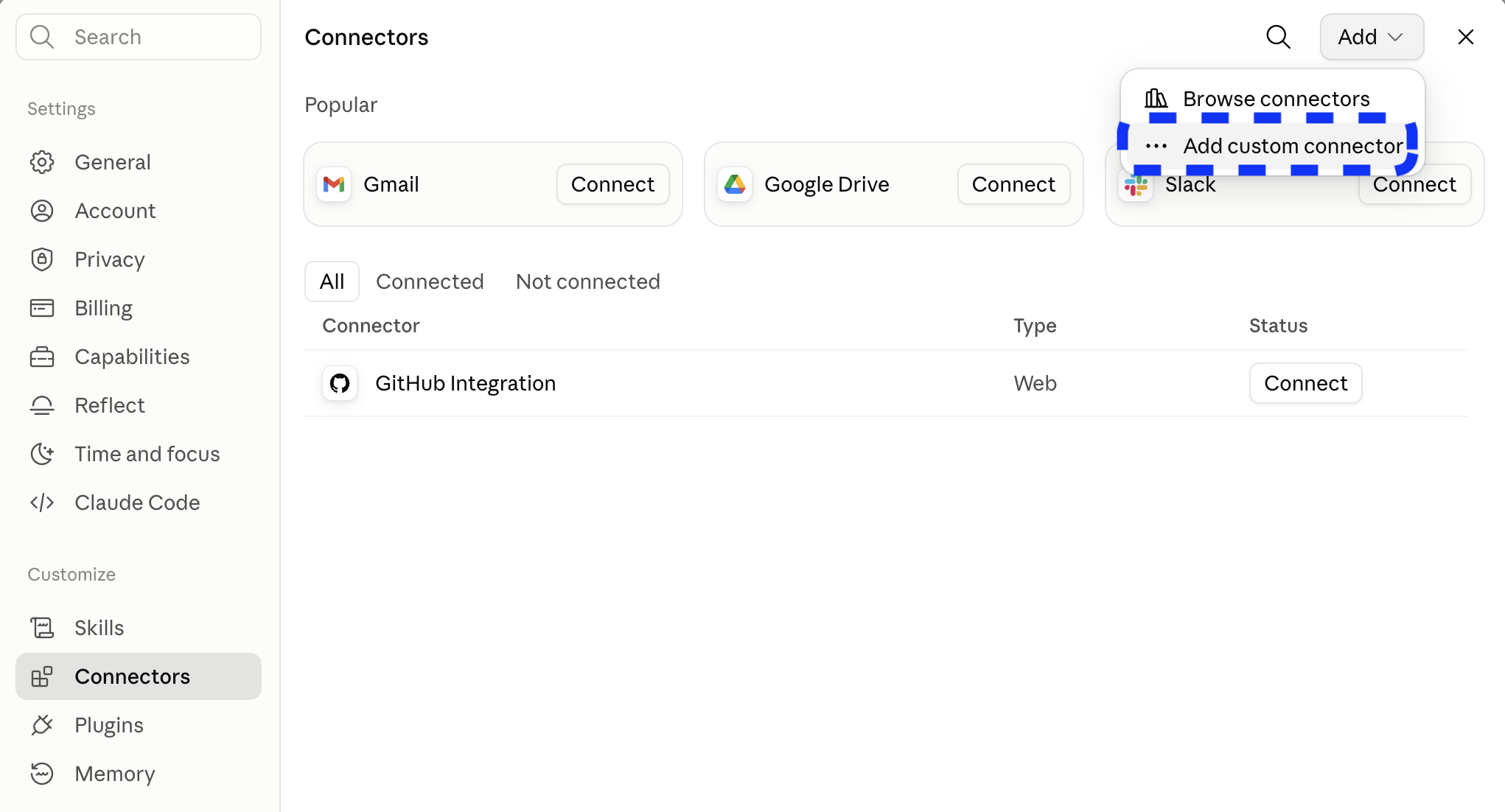Click the GitHub logo icon
This screenshot has height=812, width=1505.
click(x=340, y=383)
